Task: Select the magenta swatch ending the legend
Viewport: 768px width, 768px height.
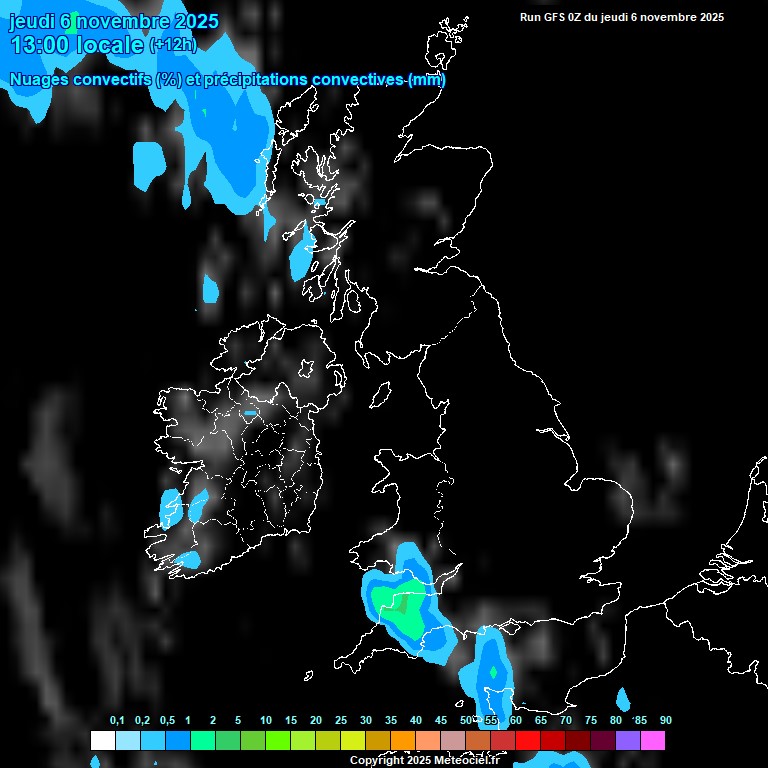Action: coord(653,740)
